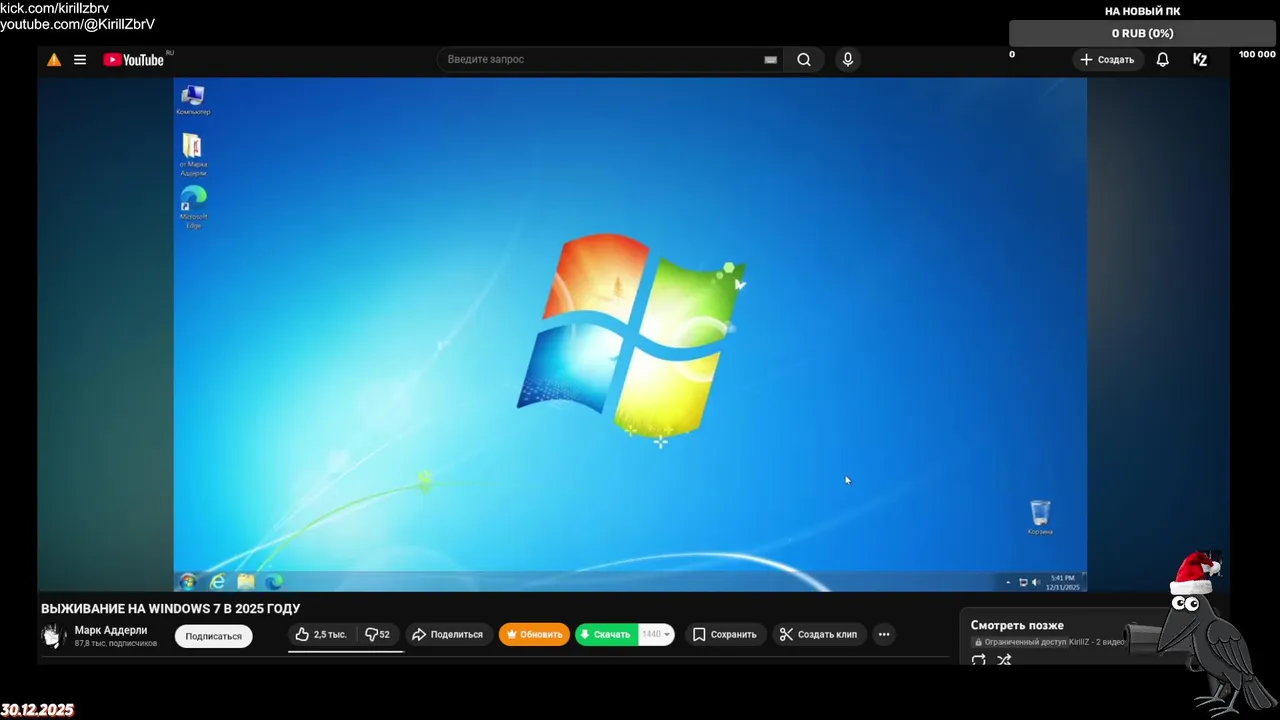Click the "Корзина" recycle bin icon in video
This screenshot has height=720, width=1280.
click(x=1040, y=517)
